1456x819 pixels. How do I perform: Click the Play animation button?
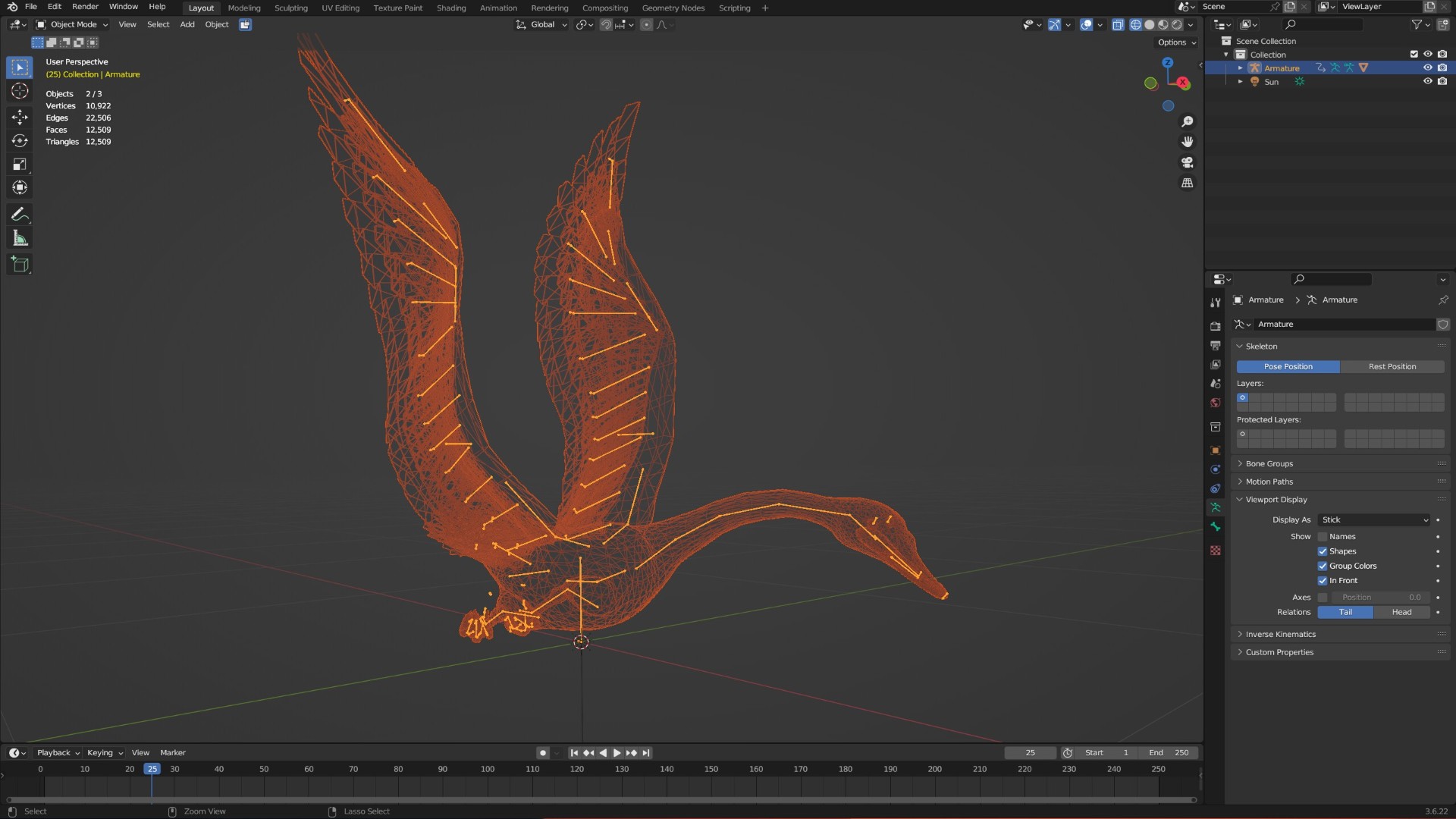point(617,753)
